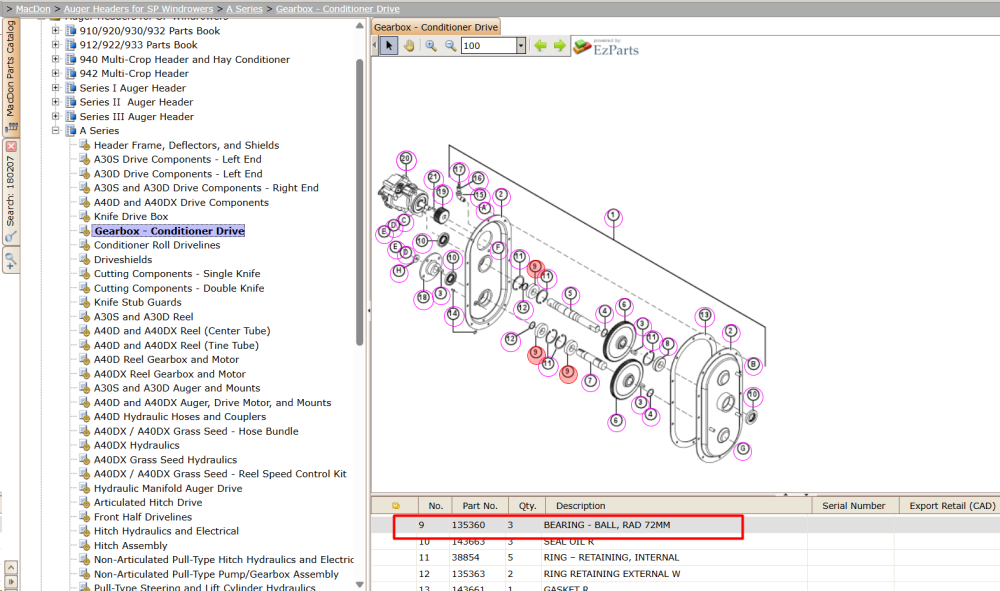The width and height of the screenshot is (1000, 591).
Task: Click callout 7 on the diagram
Action: [x=591, y=381]
